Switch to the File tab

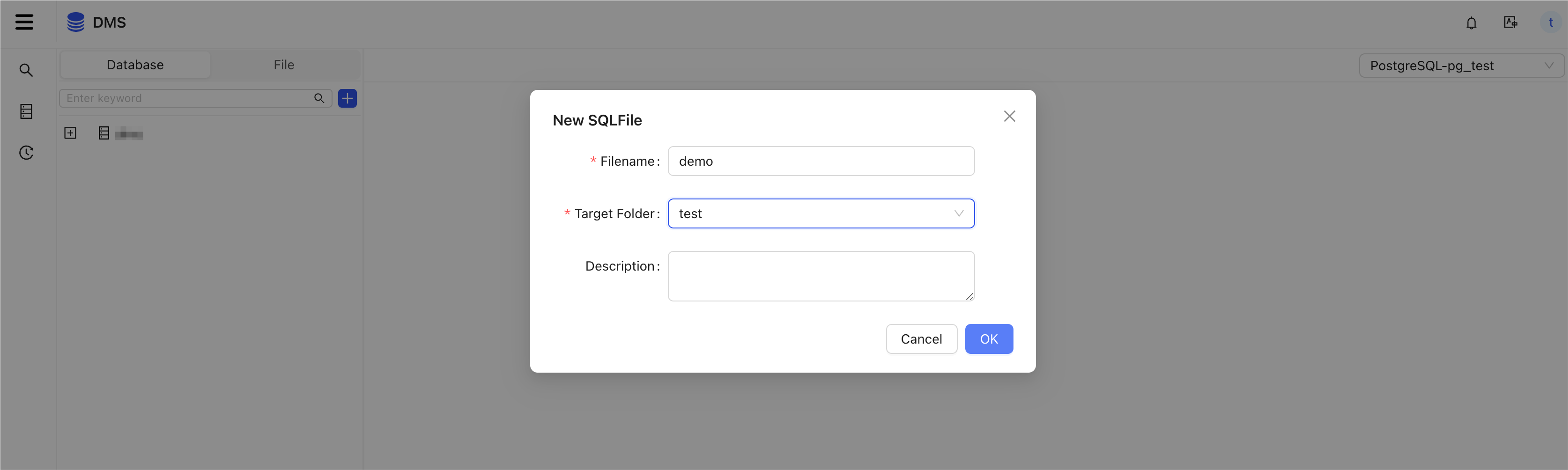[284, 65]
